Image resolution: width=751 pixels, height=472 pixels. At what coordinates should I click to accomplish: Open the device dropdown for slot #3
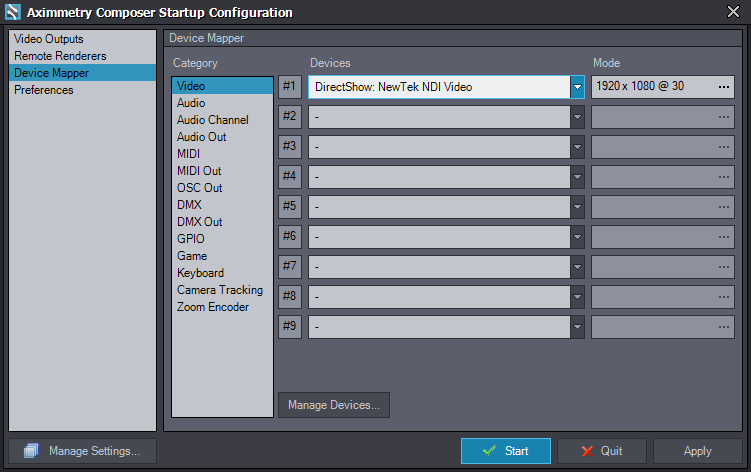577,147
